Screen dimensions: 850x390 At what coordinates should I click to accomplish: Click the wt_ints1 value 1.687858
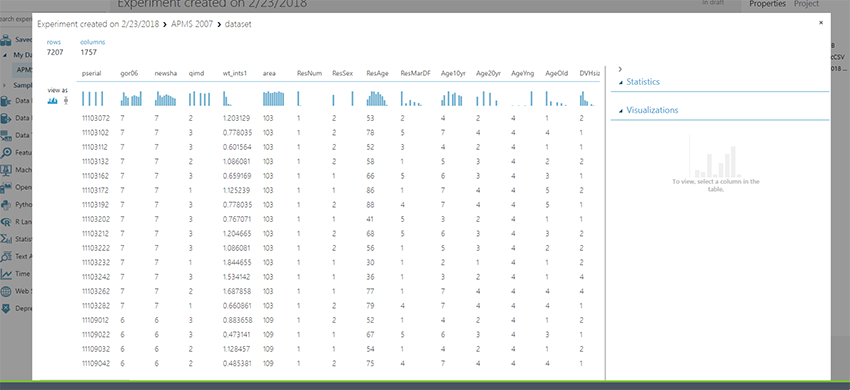(236, 291)
